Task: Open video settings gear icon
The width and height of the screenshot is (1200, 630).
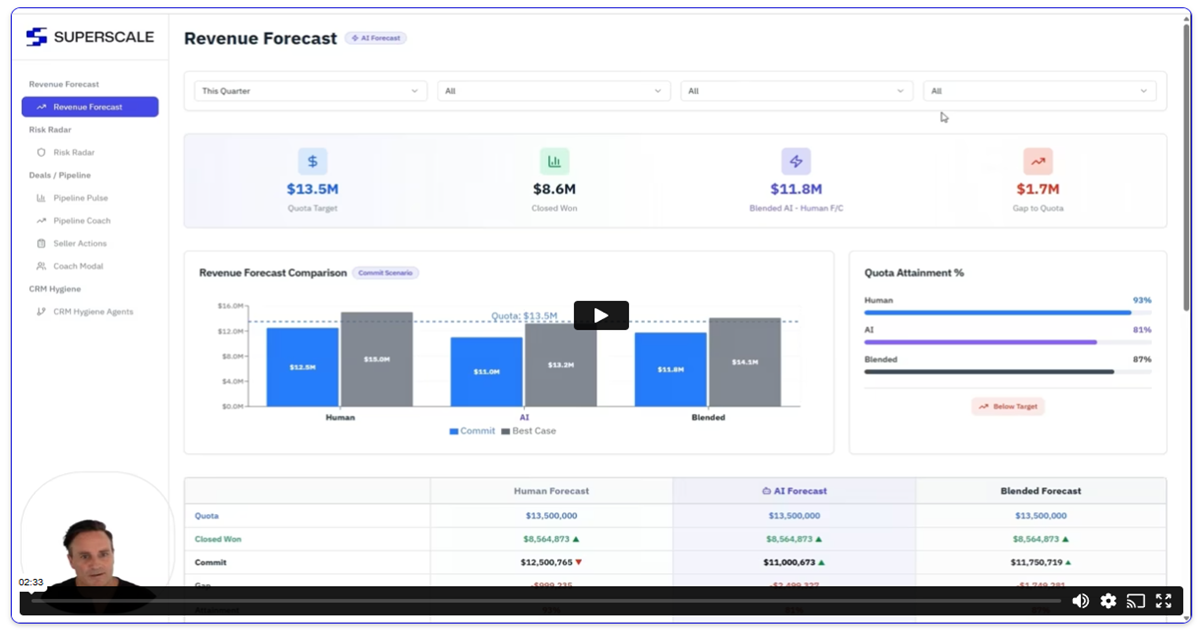Action: pyautogui.click(x=1108, y=601)
